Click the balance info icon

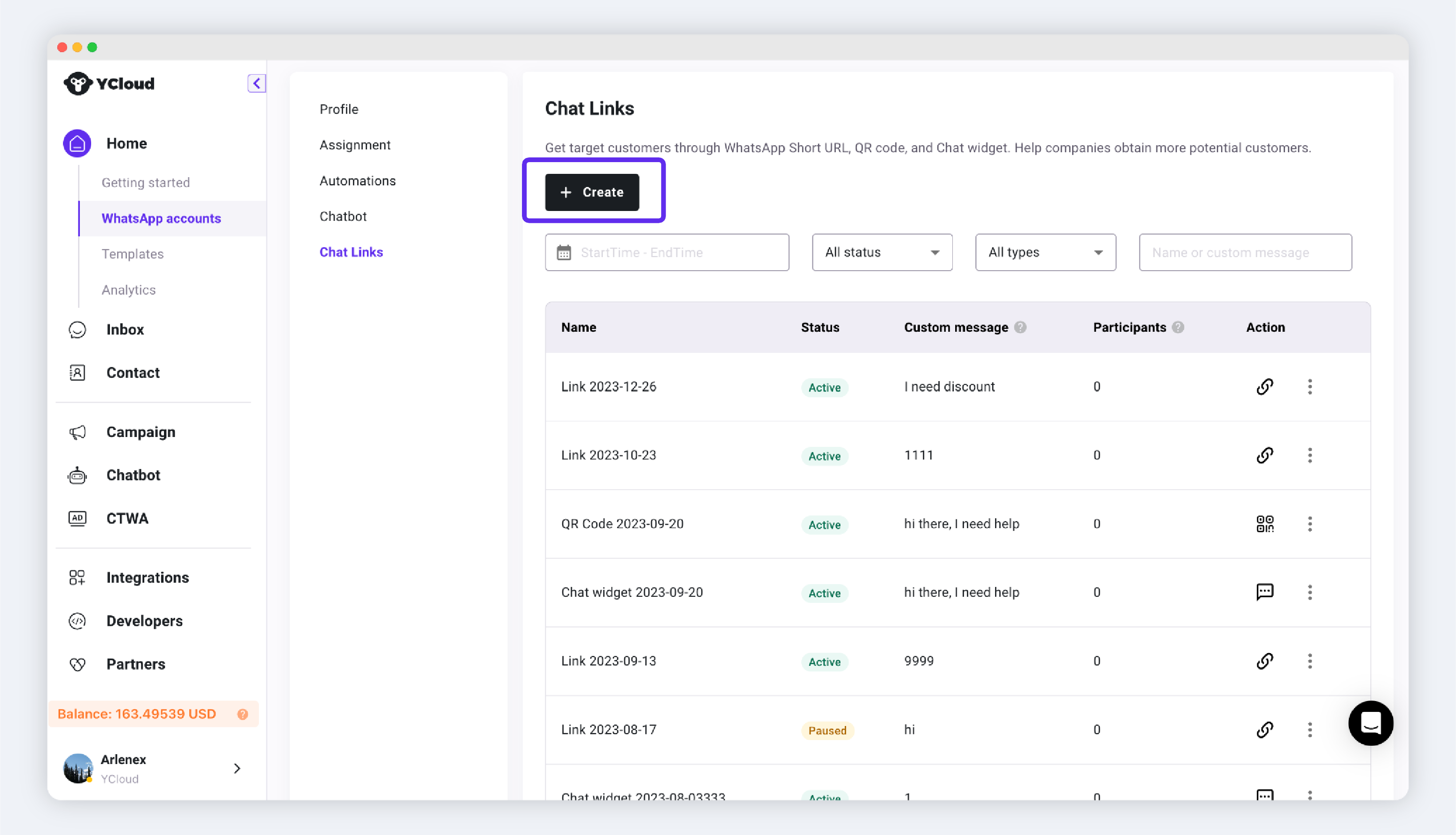pos(242,714)
